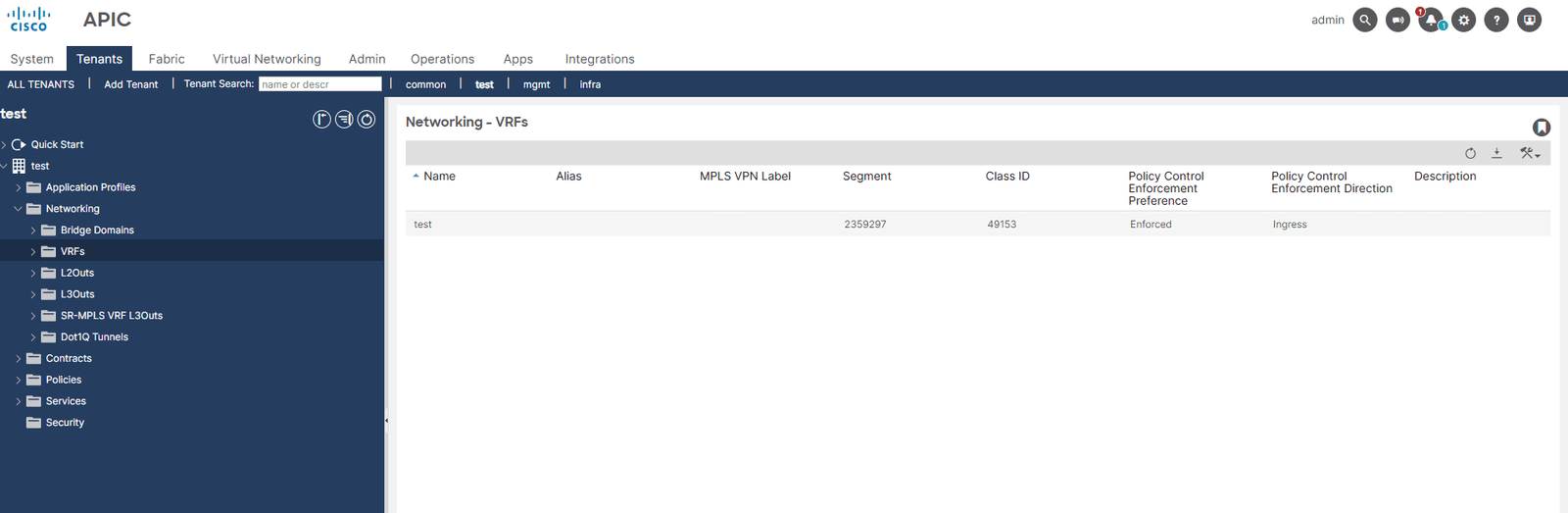Image resolution: width=1568 pixels, height=513 pixels.
Task: Click the Ingress cell value
Action: point(1290,225)
